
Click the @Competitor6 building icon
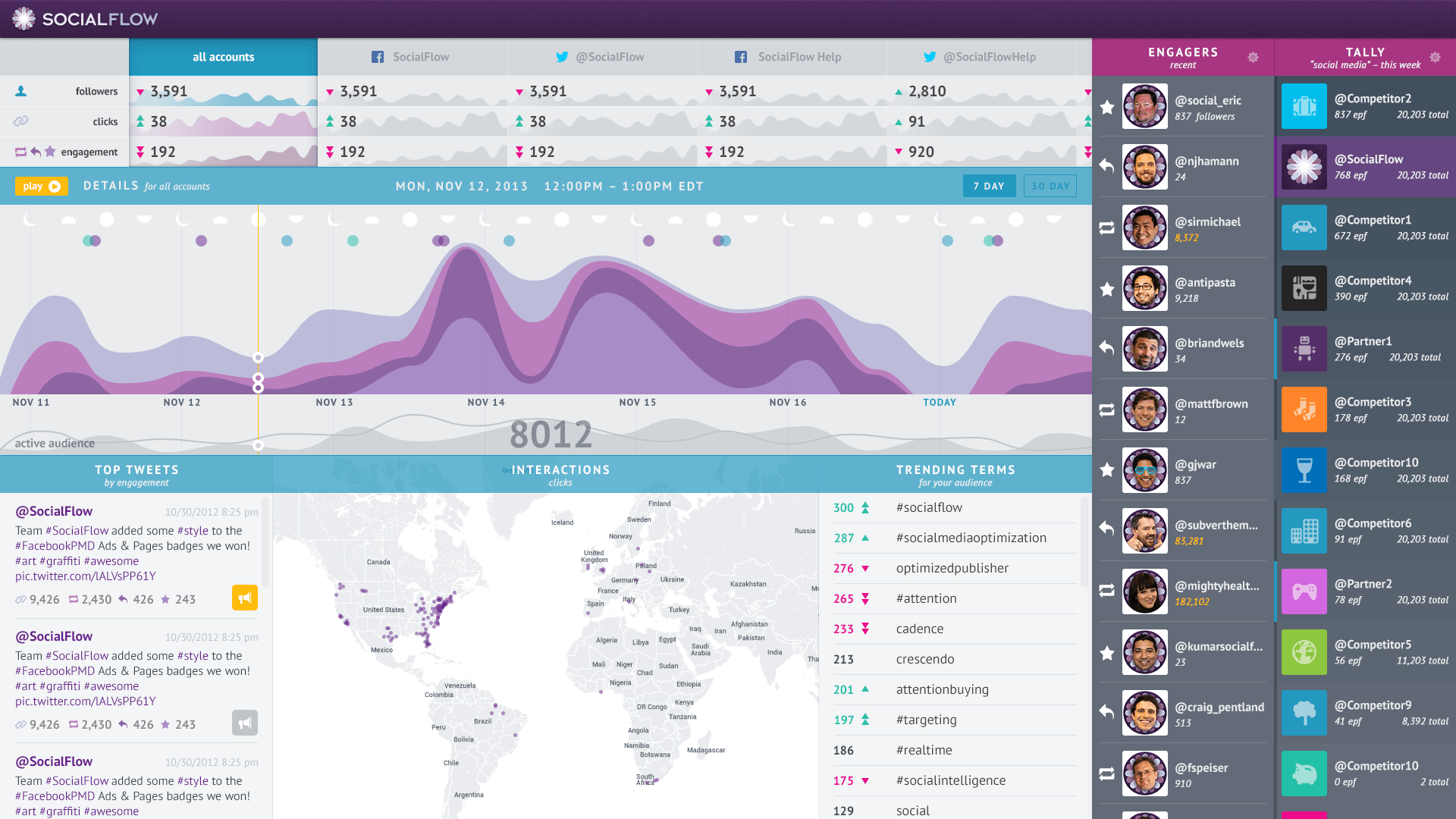coord(1304,531)
